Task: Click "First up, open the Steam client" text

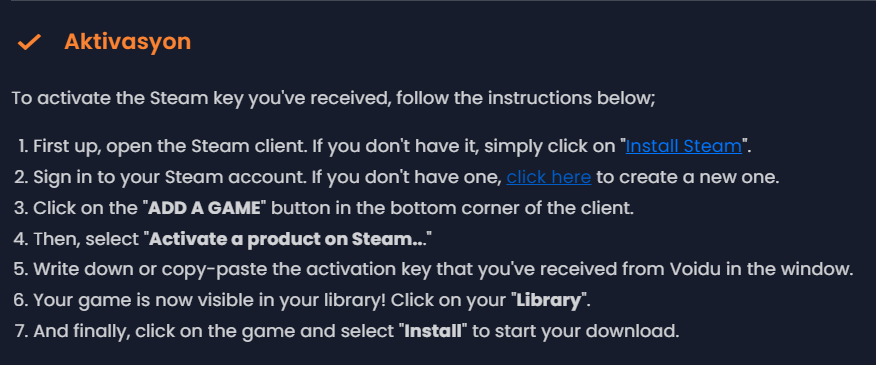Action: click(x=174, y=146)
